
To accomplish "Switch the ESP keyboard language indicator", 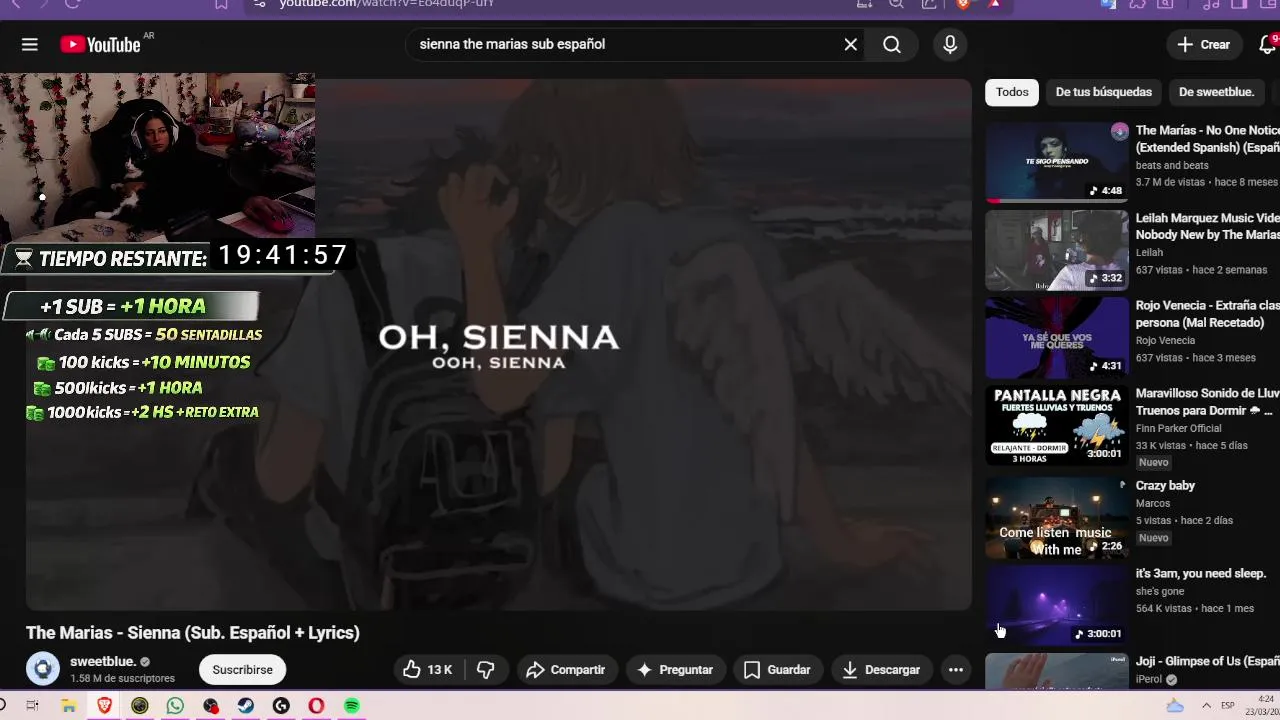I will tap(1228, 706).
